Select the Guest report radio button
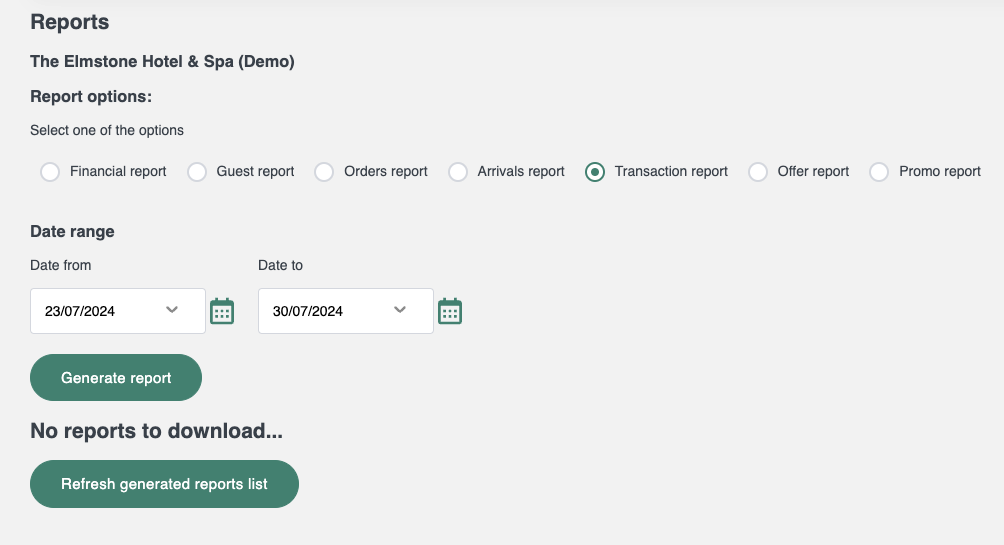 (x=197, y=172)
